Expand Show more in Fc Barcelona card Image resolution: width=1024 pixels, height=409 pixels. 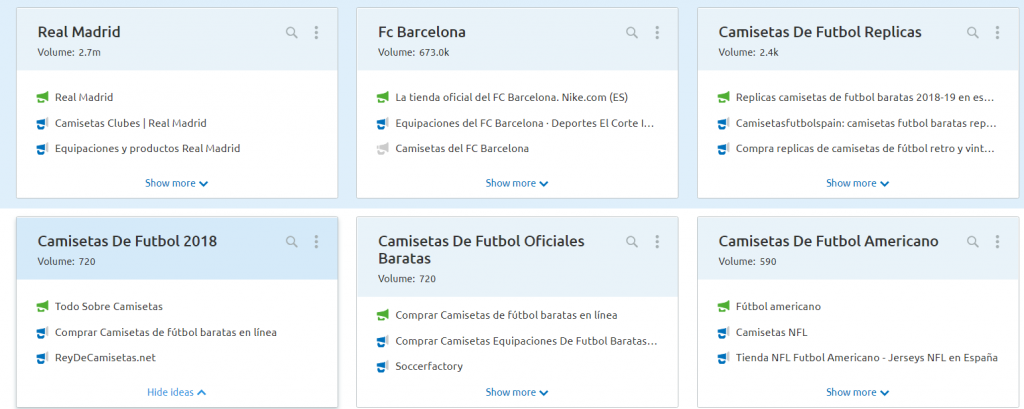click(516, 183)
